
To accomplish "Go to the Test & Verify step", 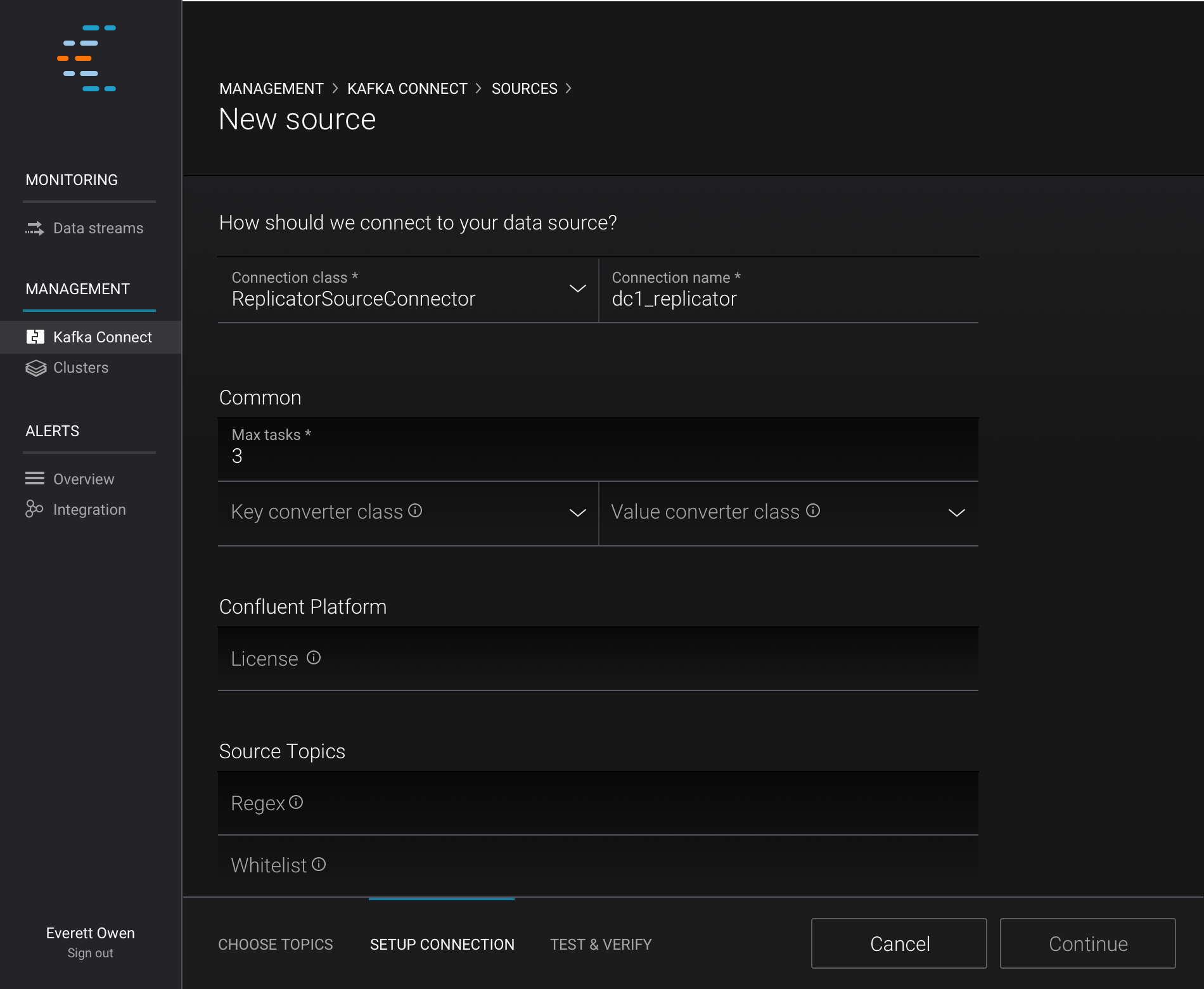I will (x=600, y=945).
